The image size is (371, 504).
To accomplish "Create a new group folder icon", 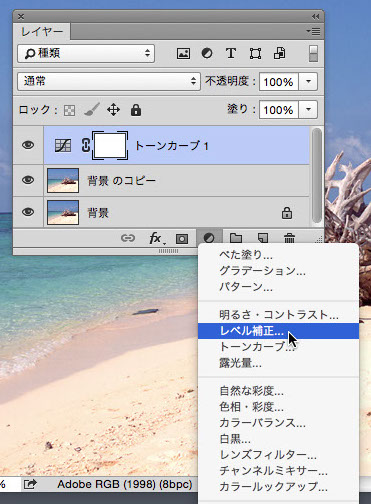I will (x=236, y=238).
